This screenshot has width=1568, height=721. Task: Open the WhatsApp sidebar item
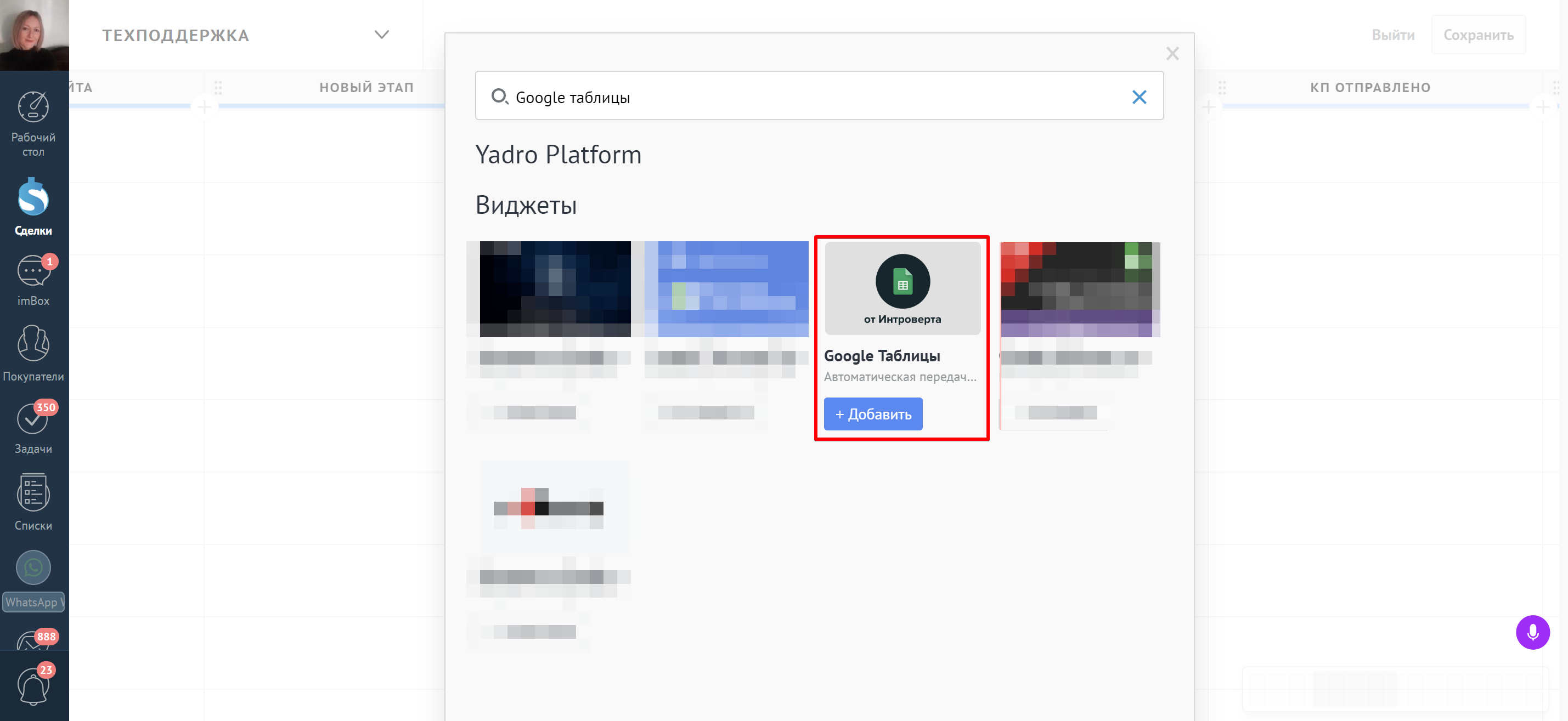pos(33,581)
